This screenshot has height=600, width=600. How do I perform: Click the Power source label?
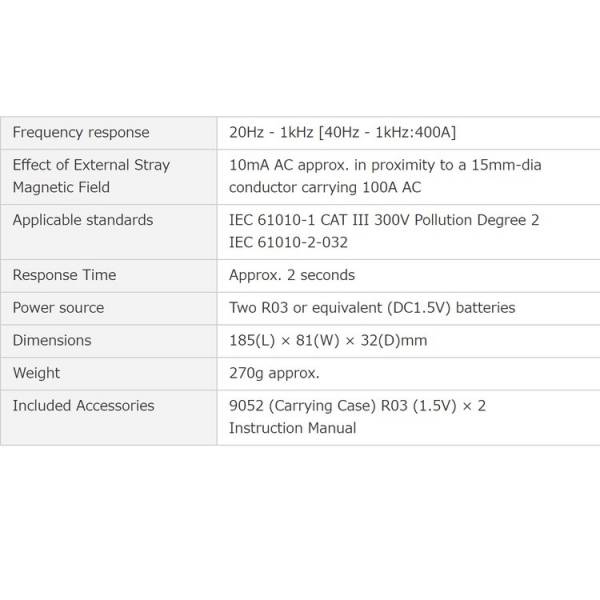58,308
